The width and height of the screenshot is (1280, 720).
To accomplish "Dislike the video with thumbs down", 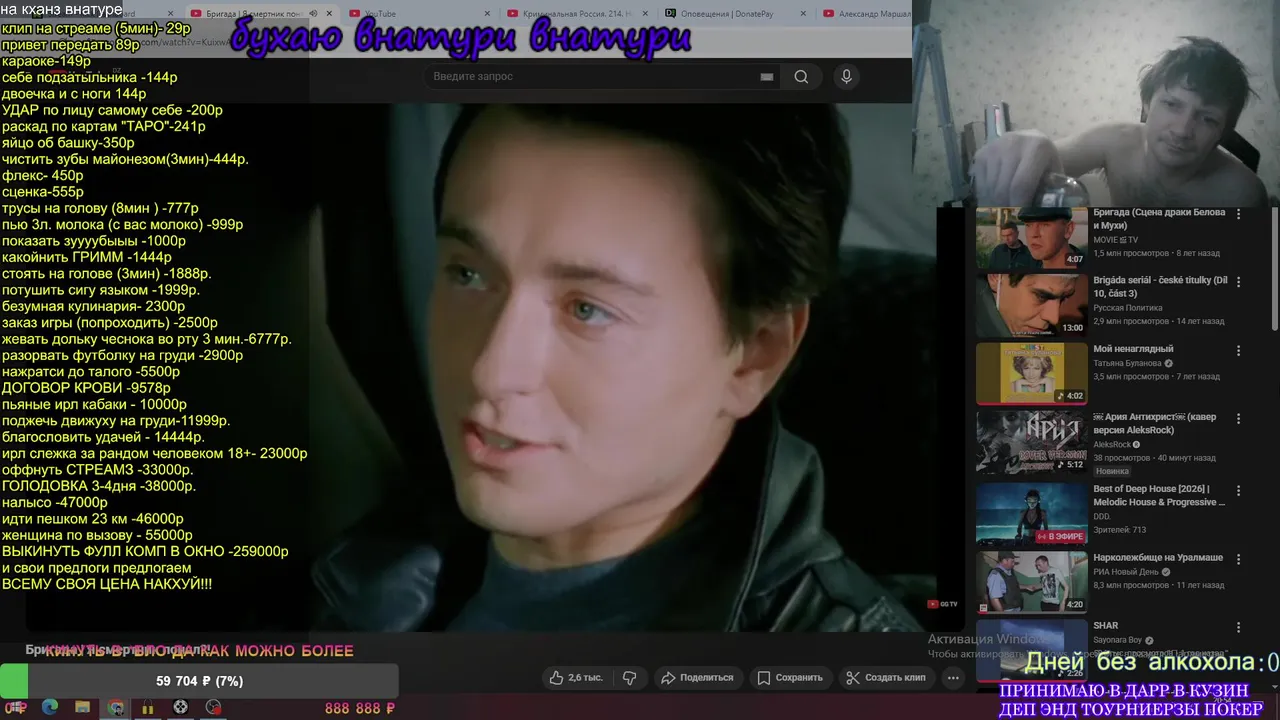I will pyautogui.click(x=629, y=678).
